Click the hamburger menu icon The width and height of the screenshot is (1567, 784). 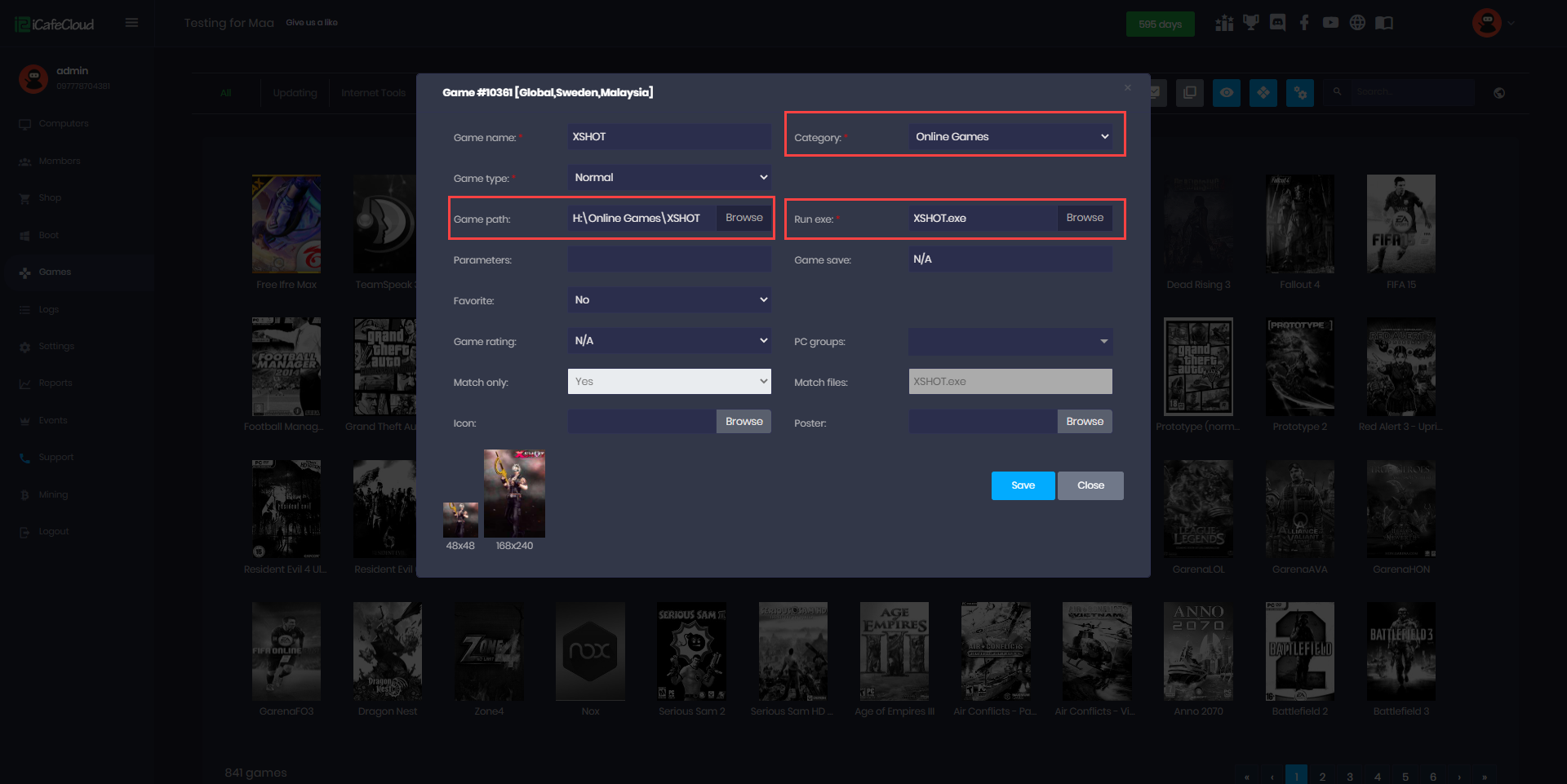point(131,23)
